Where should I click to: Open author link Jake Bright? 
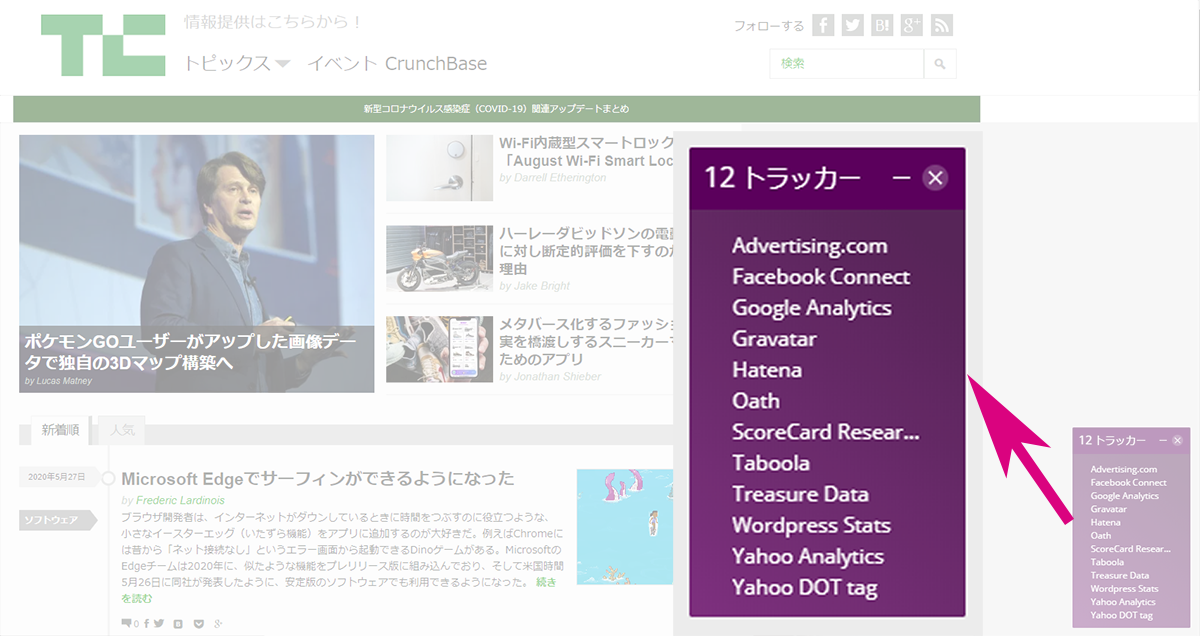541,286
